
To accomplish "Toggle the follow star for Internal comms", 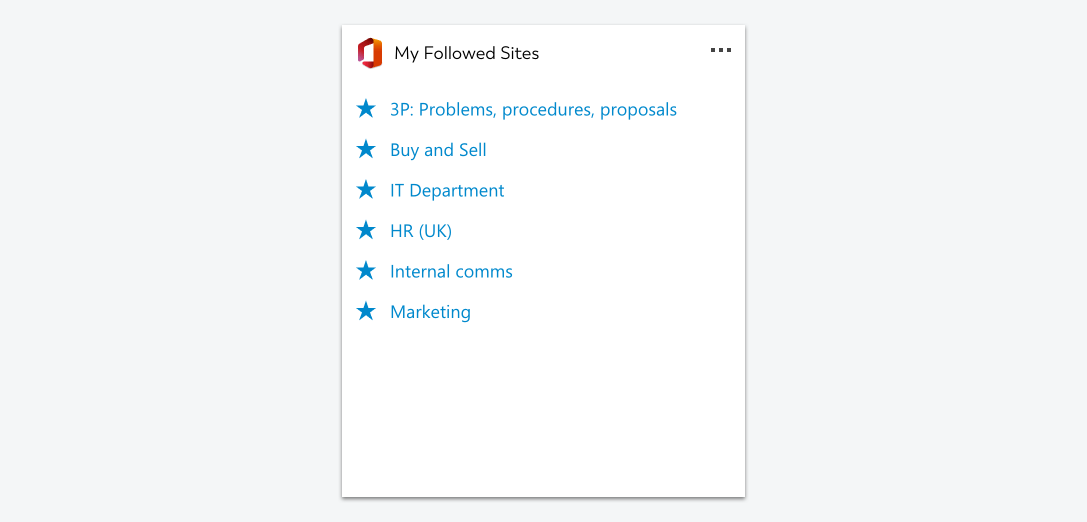I will [x=366, y=270].
